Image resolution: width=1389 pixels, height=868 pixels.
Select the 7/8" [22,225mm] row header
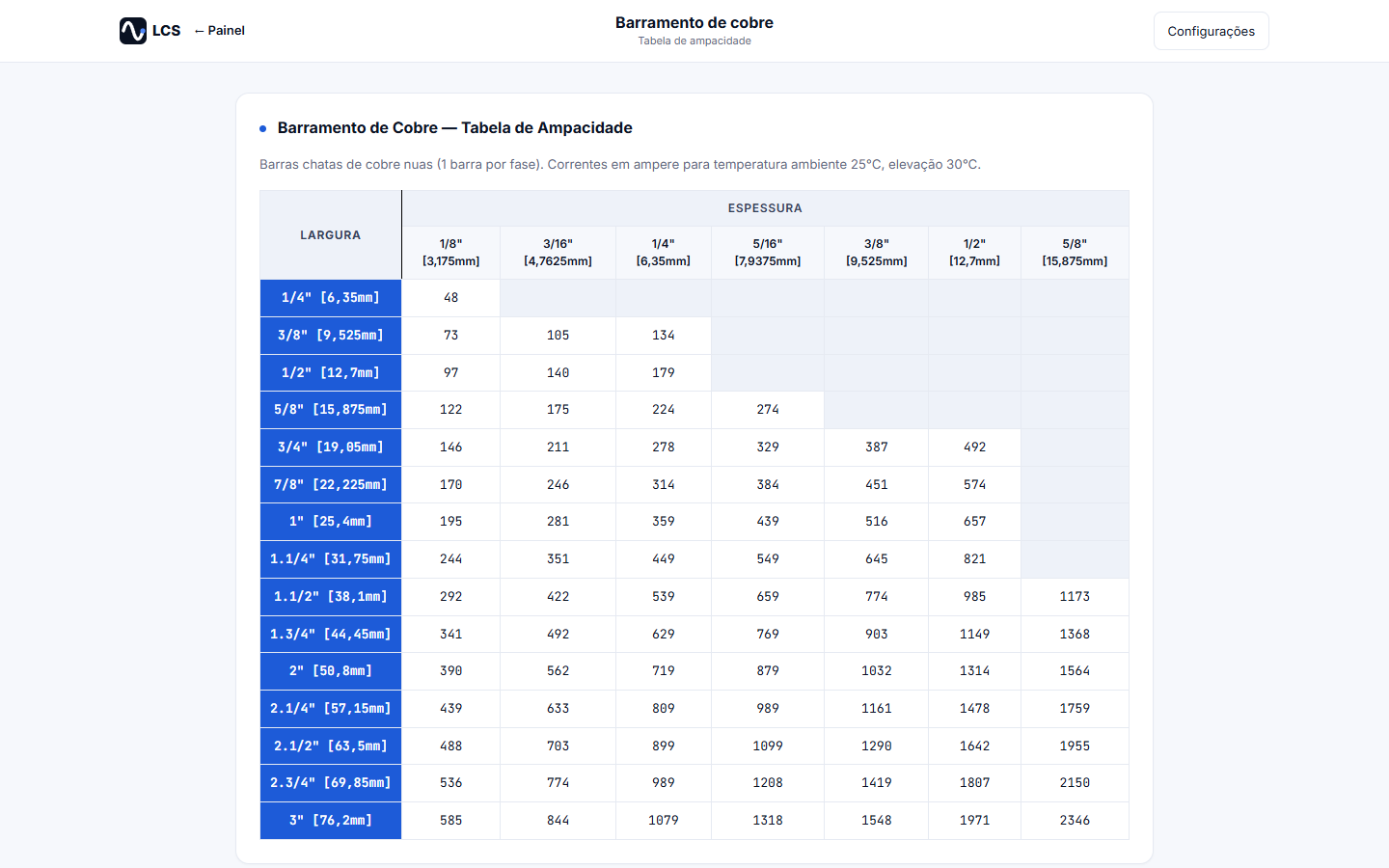pos(331,485)
